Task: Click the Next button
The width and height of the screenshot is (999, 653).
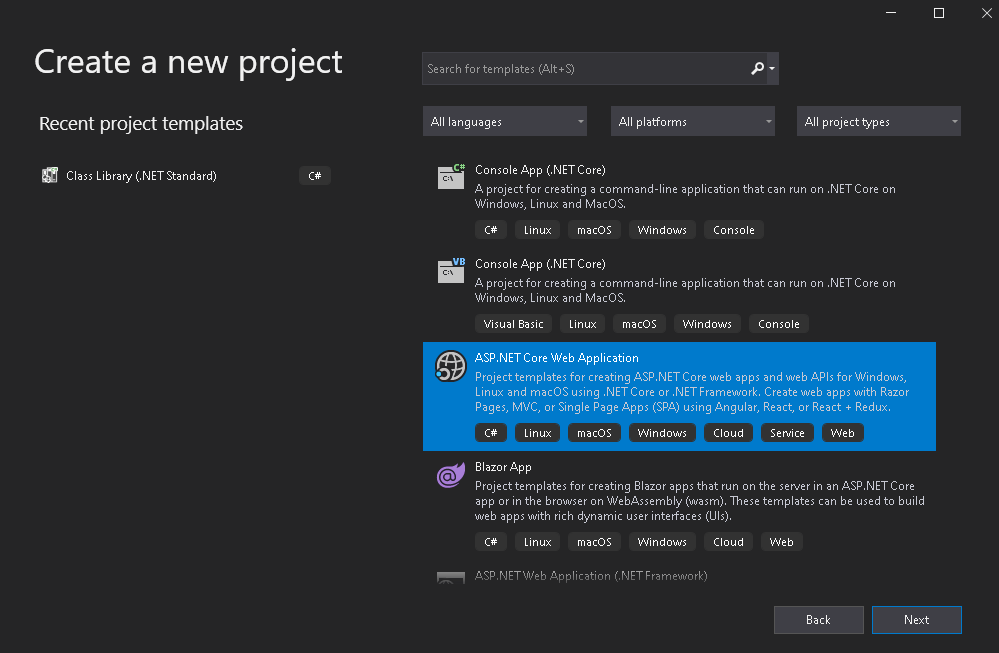Action: 916,620
